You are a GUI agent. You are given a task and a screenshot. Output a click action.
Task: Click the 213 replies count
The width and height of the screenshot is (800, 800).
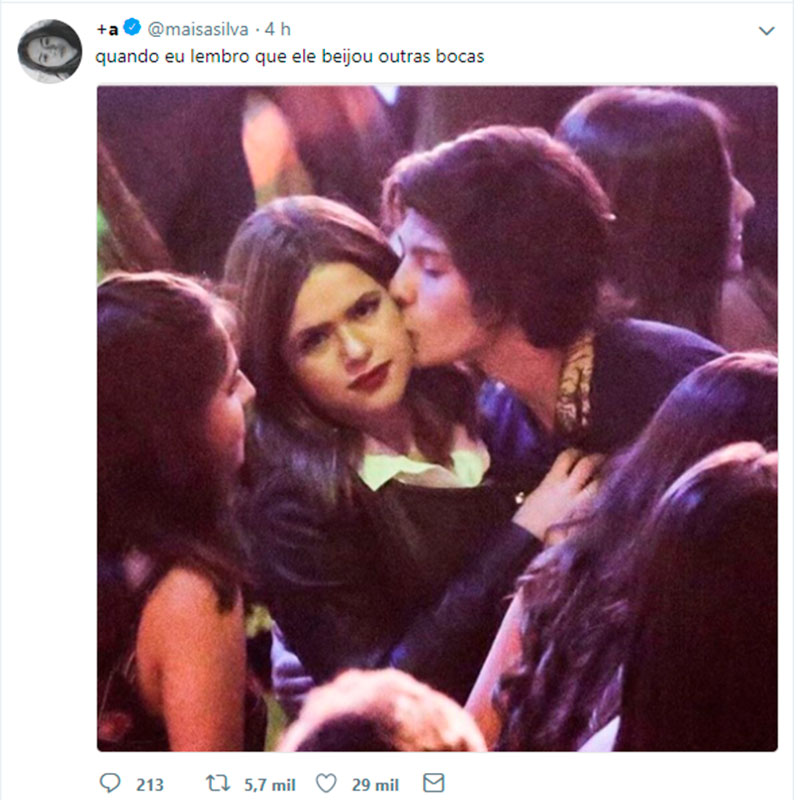(x=149, y=784)
